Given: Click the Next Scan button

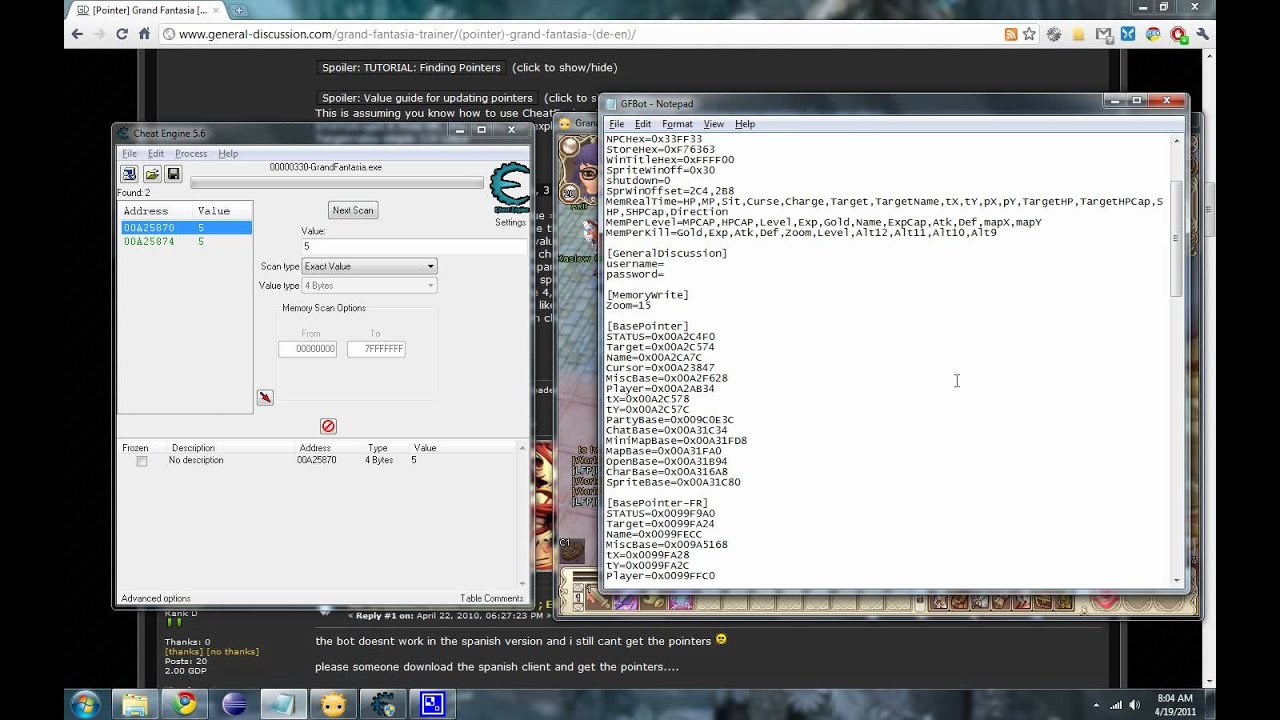Looking at the screenshot, I should [x=353, y=210].
